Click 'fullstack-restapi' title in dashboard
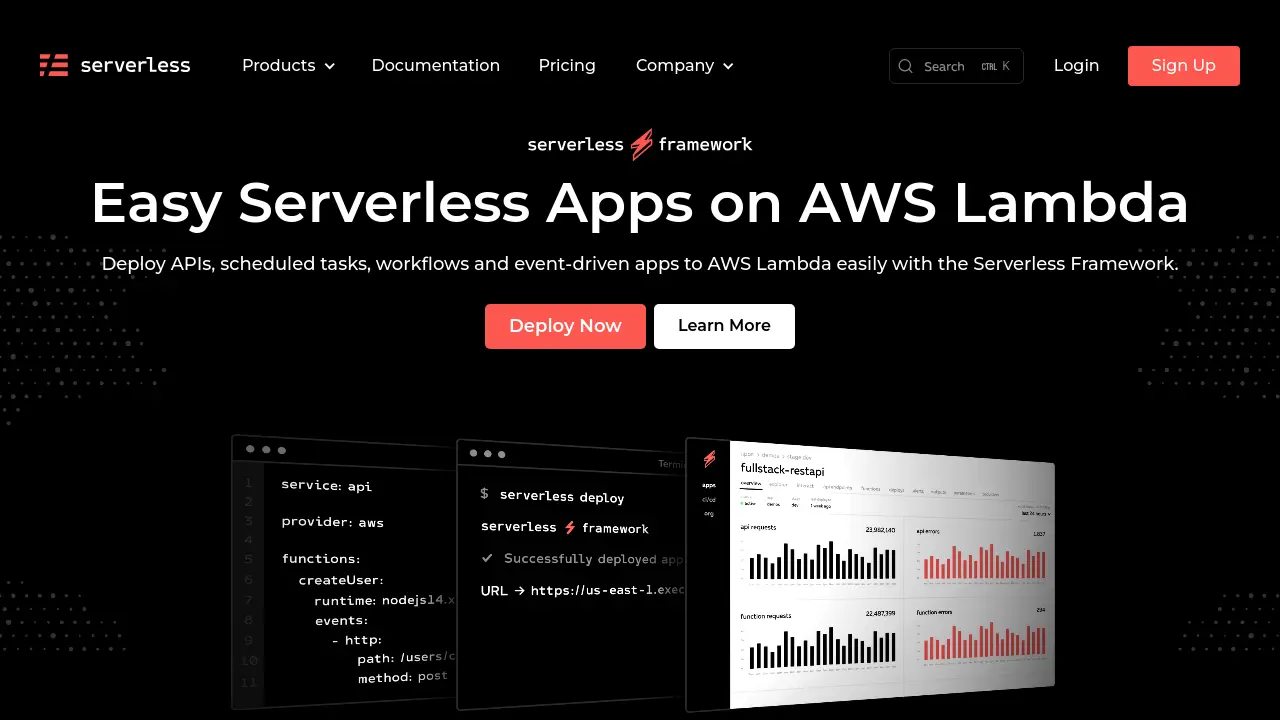1280x720 pixels. click(782, 468)
